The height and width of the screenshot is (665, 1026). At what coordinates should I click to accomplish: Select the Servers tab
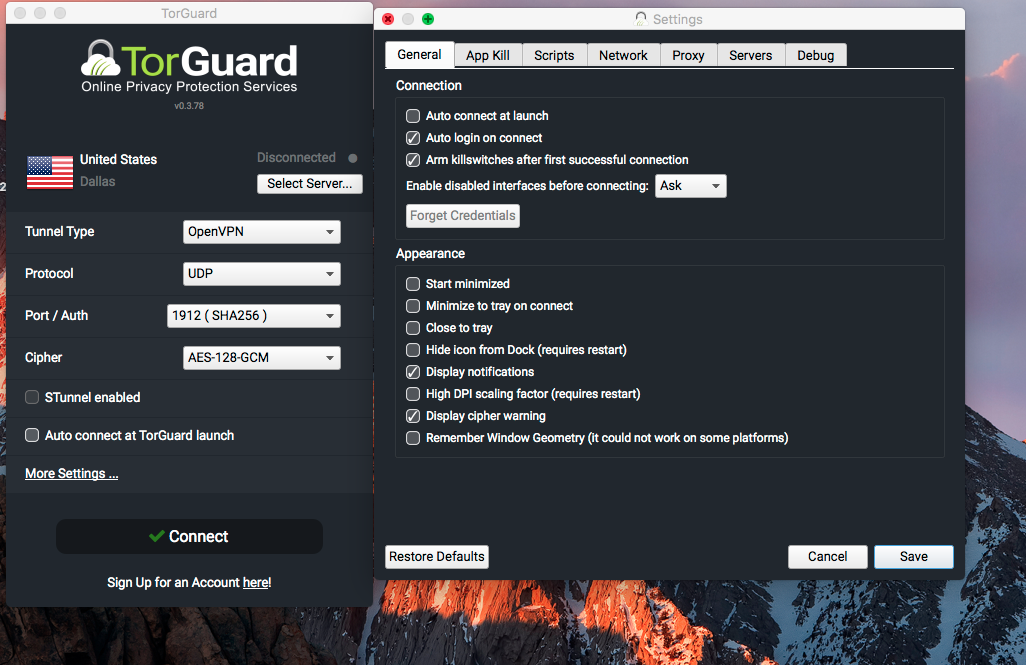click(x=751, y=56)
